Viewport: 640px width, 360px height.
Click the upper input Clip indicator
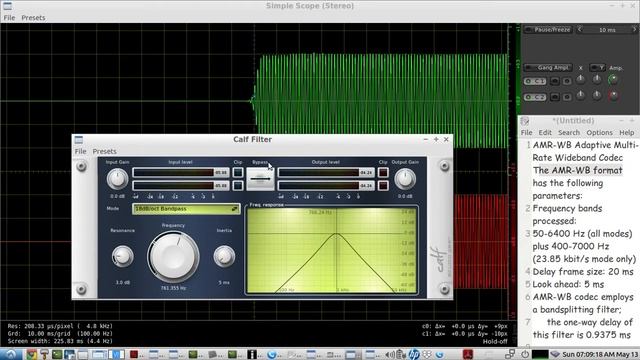tap(238, 173)
